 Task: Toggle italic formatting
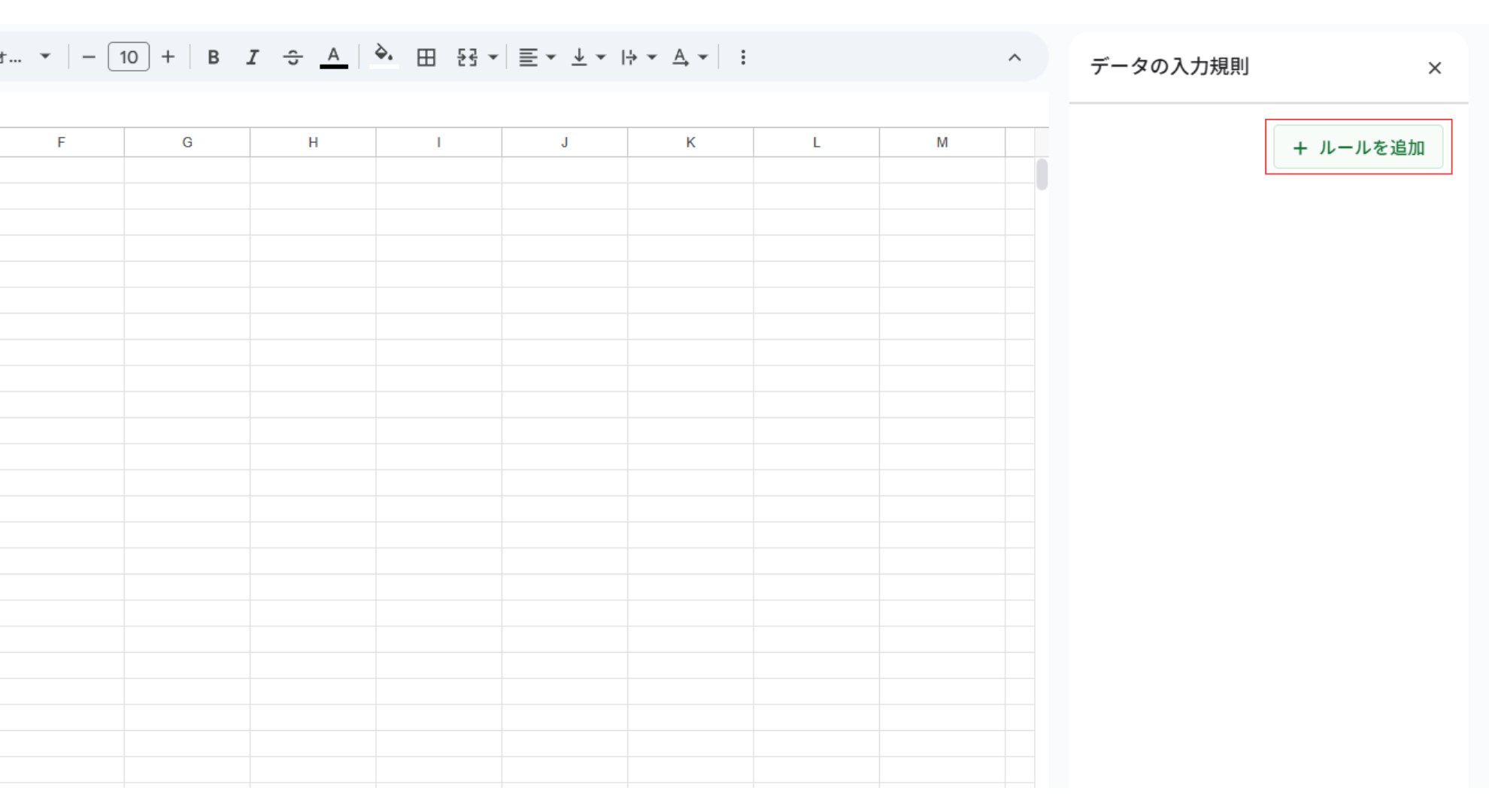click(x=253, y=57)
